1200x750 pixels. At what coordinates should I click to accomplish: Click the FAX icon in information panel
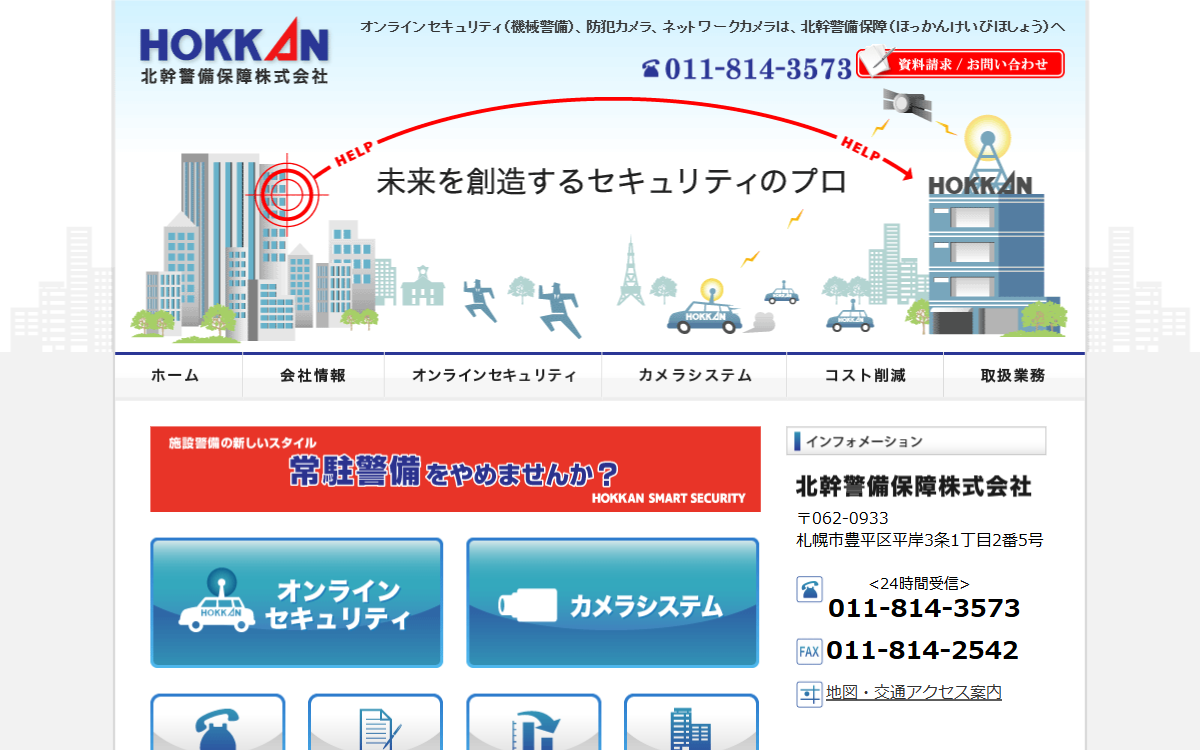809,652
